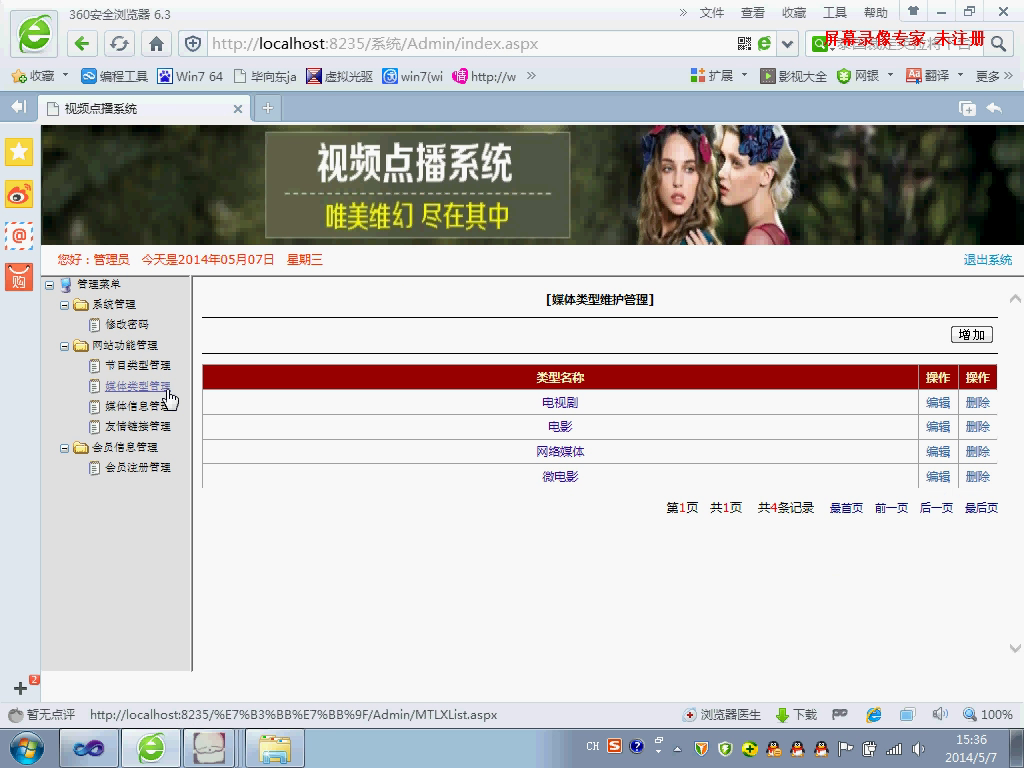Click the 100% zoom control
Image resolution: width=1024 pixels, height=768 pixels.
click(x=988, y=714)
